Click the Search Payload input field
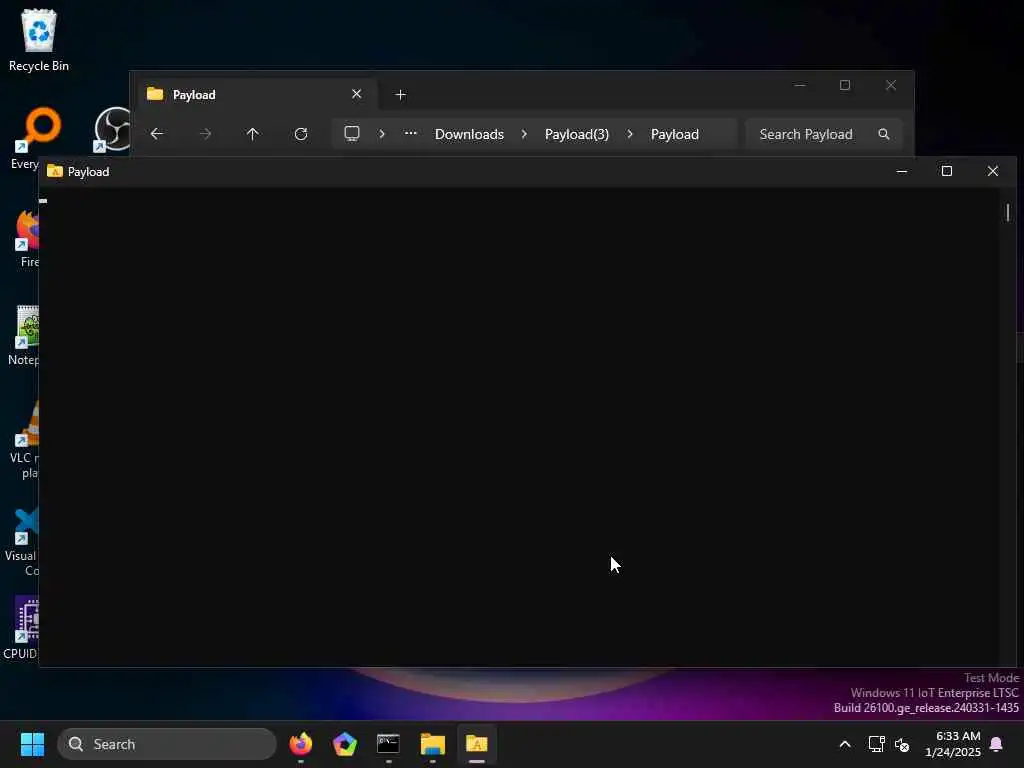This screenshot has width=1024, height=768. click(x=824, y=134)
